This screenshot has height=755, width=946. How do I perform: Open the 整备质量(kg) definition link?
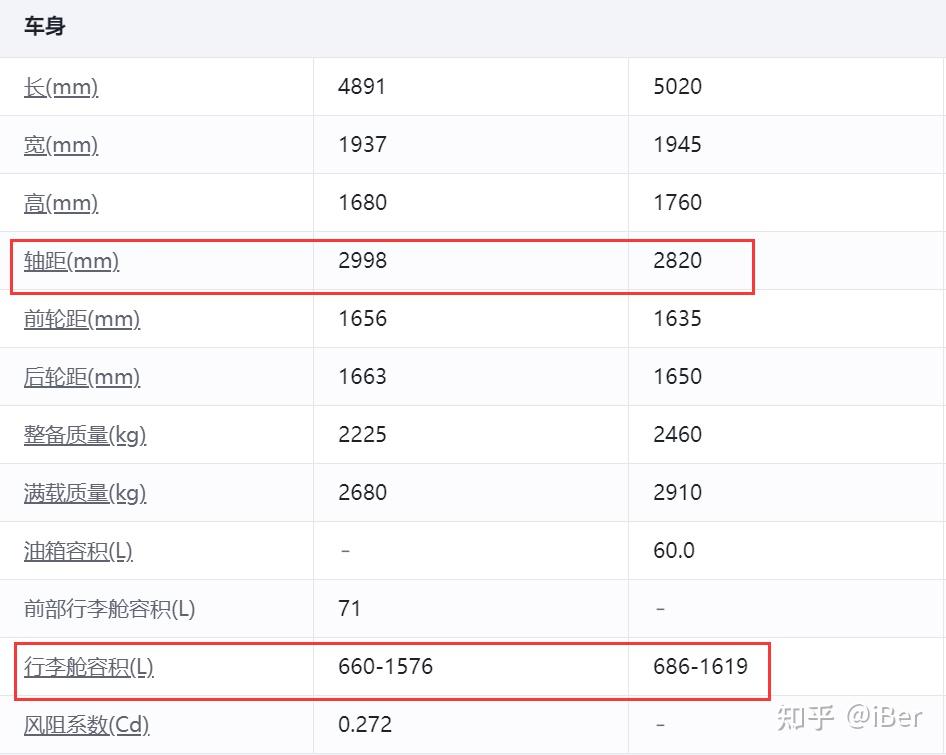tap(85, 435)
